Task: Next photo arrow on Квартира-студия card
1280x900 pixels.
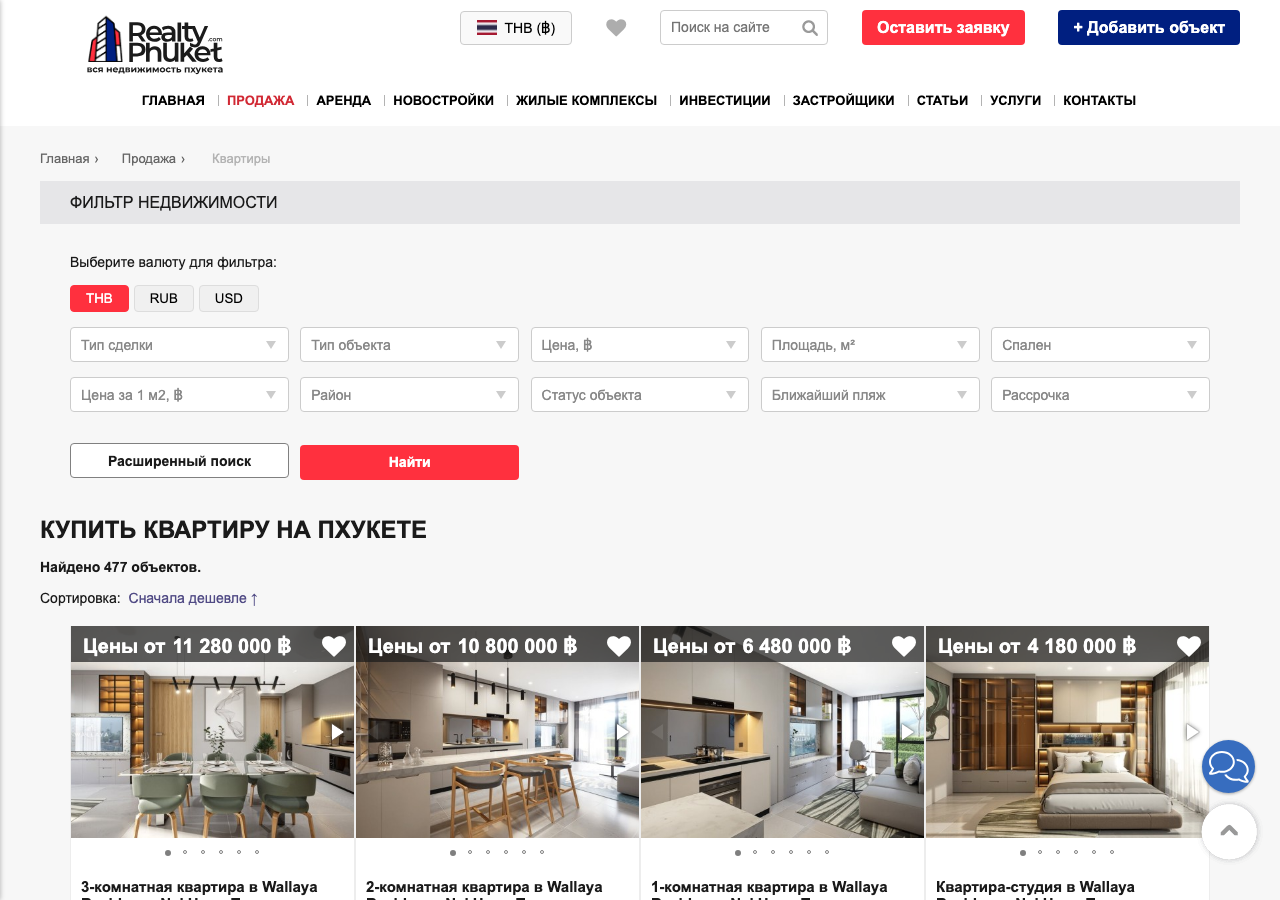Action: tap(1192, 732)
